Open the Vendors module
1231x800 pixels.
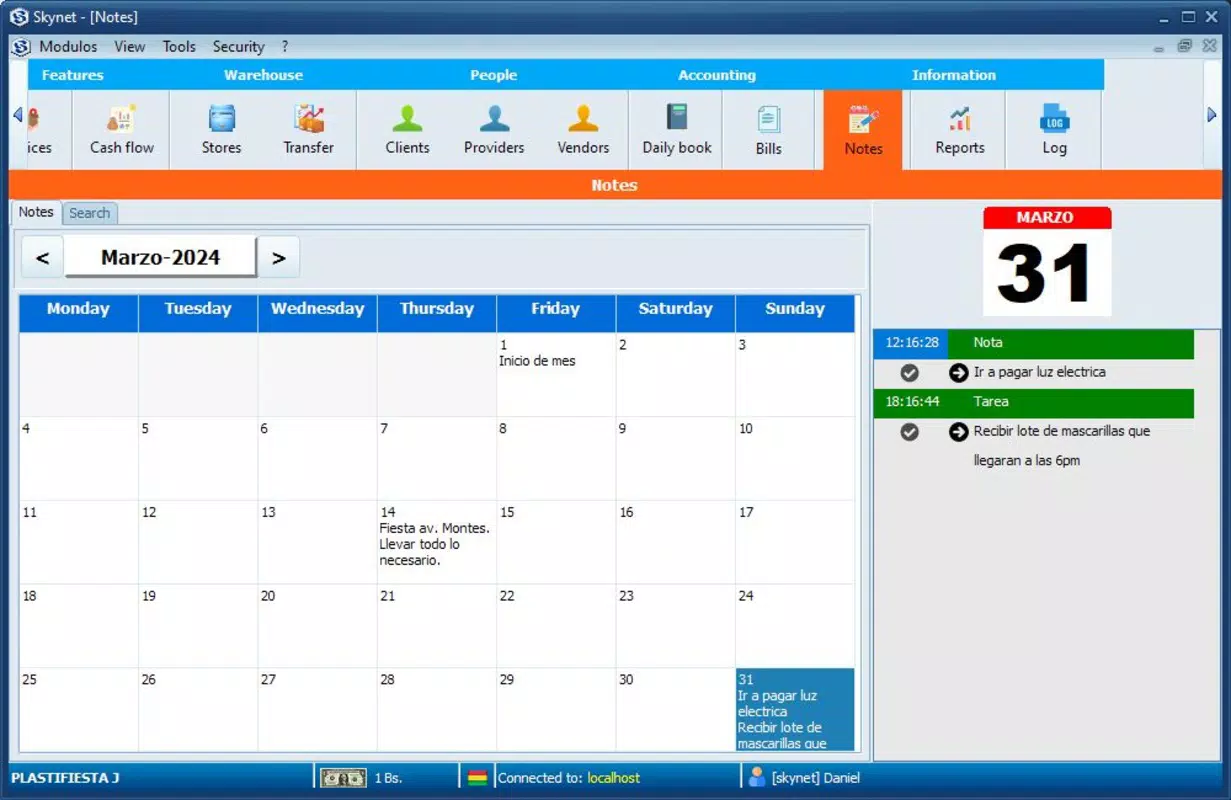pyautogui.click(x=583, y=130)
